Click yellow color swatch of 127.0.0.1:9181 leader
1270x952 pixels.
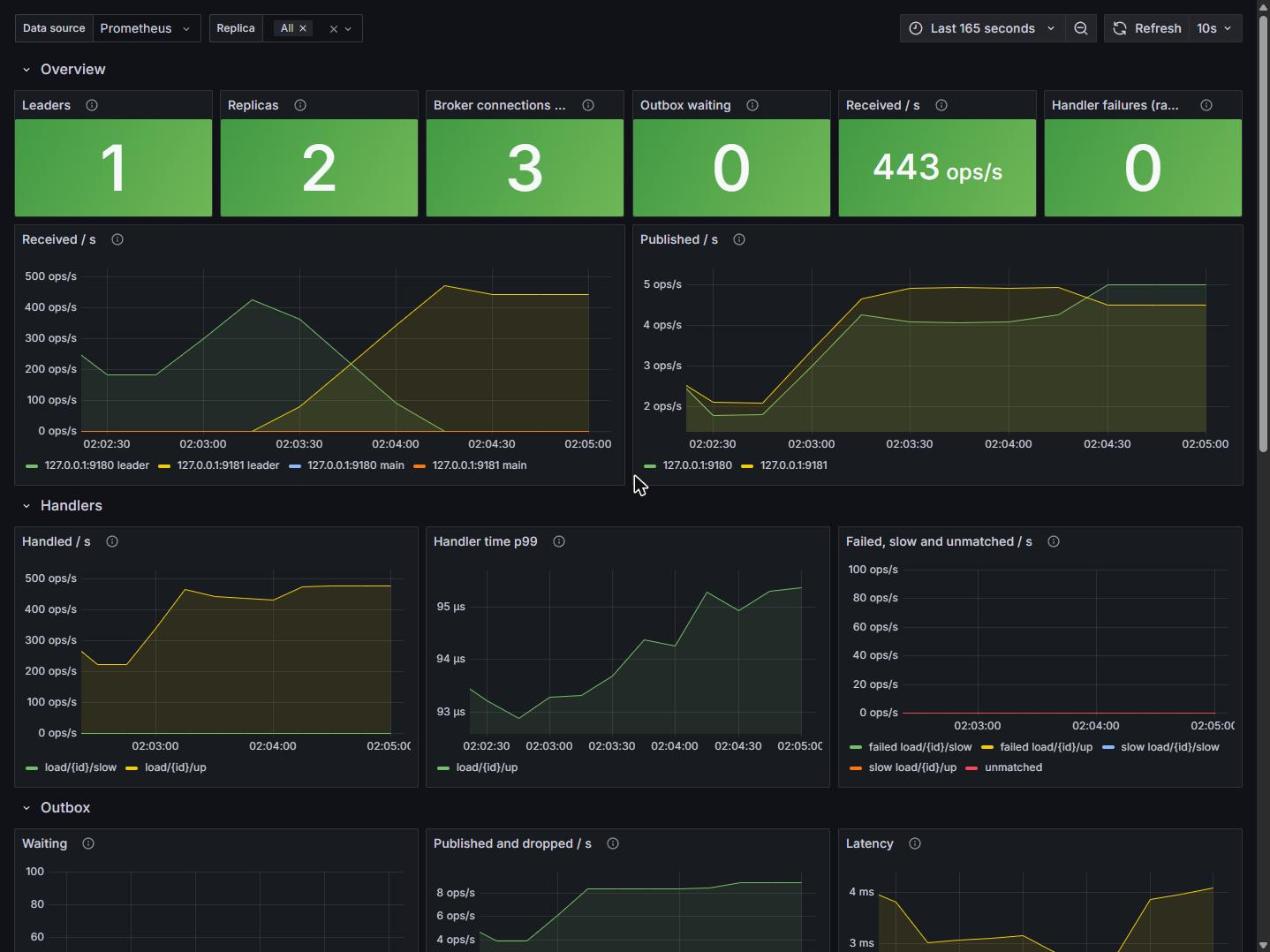click(165, 466)
